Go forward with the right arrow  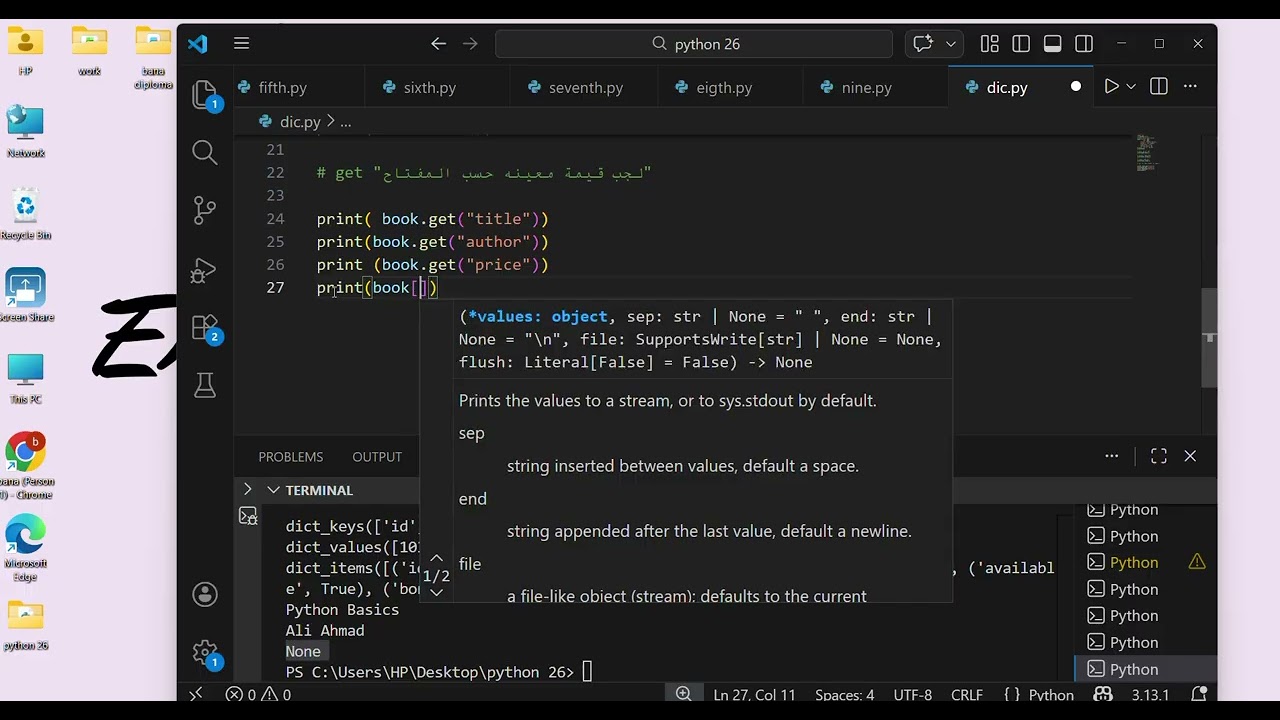click(x=470, y=44)
